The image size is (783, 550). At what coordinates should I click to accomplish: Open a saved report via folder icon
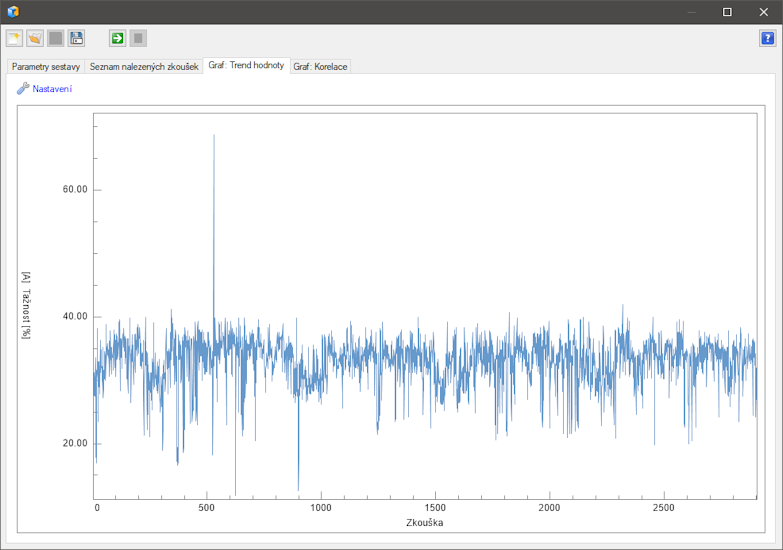[35, 38]
